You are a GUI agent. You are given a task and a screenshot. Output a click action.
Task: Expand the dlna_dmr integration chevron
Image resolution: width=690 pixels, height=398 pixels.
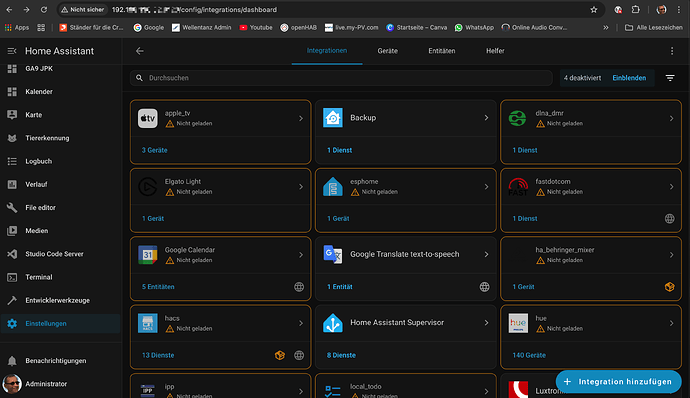pos(672,118)
